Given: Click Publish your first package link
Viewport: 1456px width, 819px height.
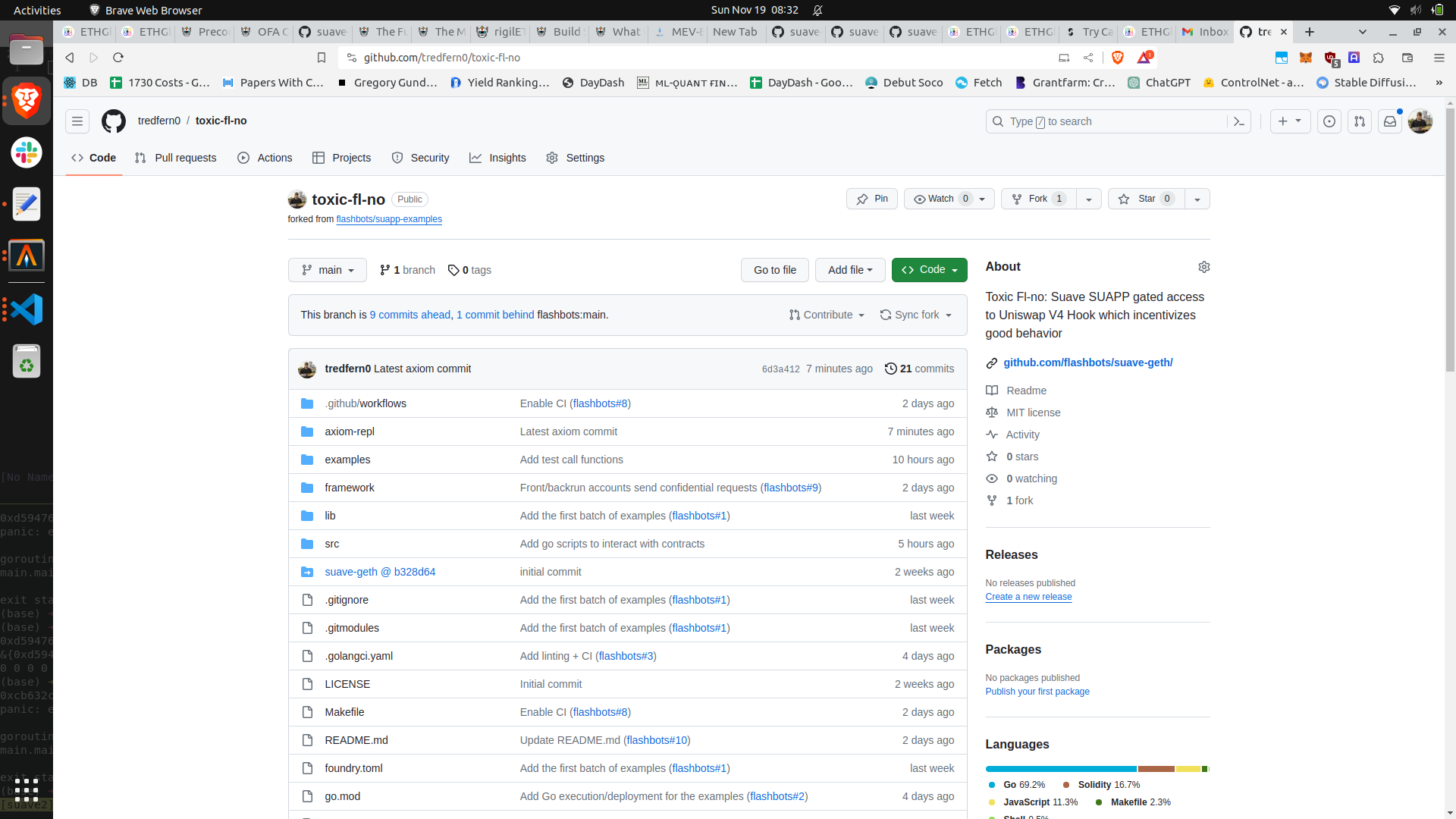Looking at the screenshot, I should click(x=1037, y=692).
